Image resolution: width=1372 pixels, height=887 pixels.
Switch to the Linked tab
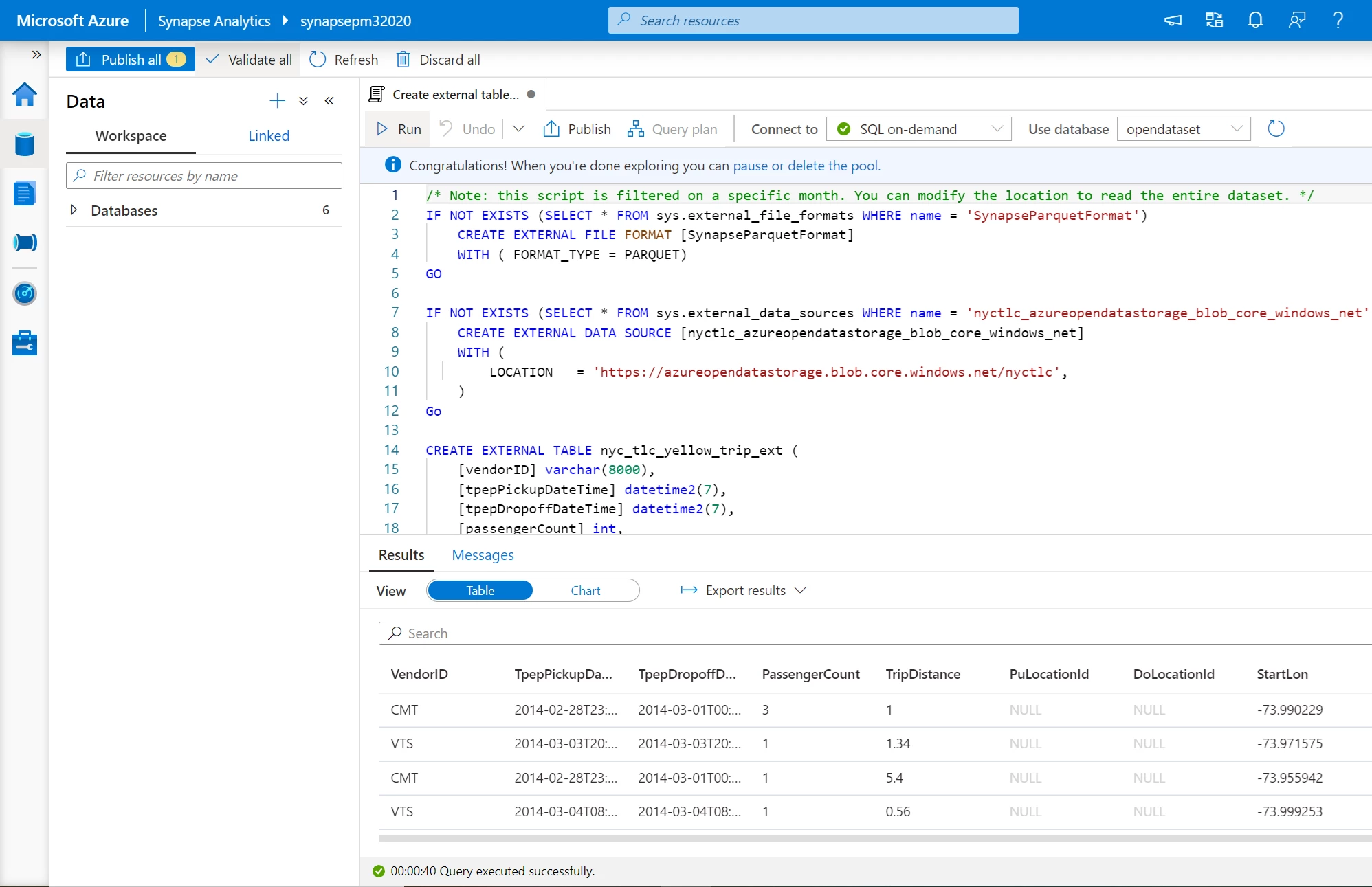coord(268,135)
